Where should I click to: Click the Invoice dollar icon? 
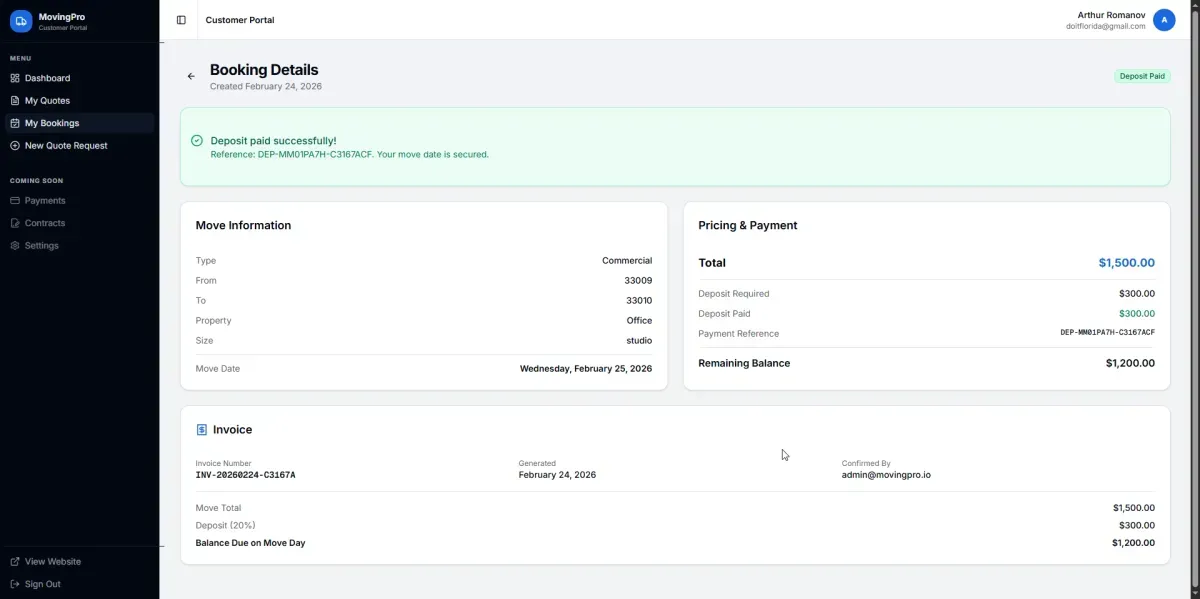pos(202,430)
